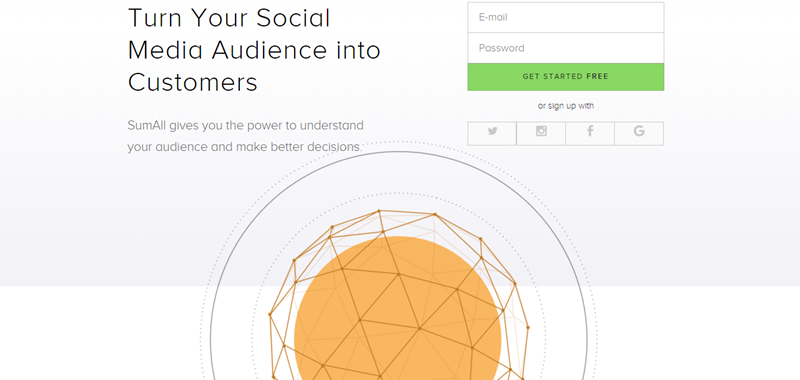Click the solid orange circle in the globe

398,326
